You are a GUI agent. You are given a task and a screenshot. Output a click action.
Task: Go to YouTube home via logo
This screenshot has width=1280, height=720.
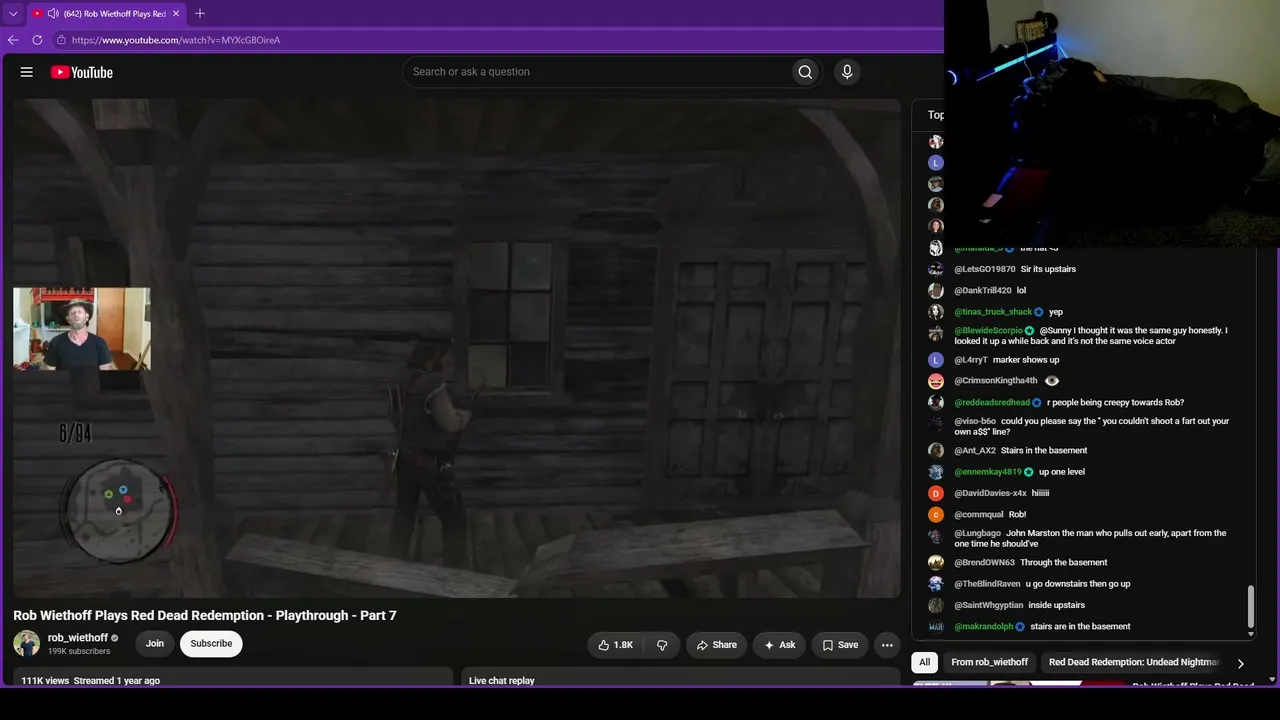point(82,72)
